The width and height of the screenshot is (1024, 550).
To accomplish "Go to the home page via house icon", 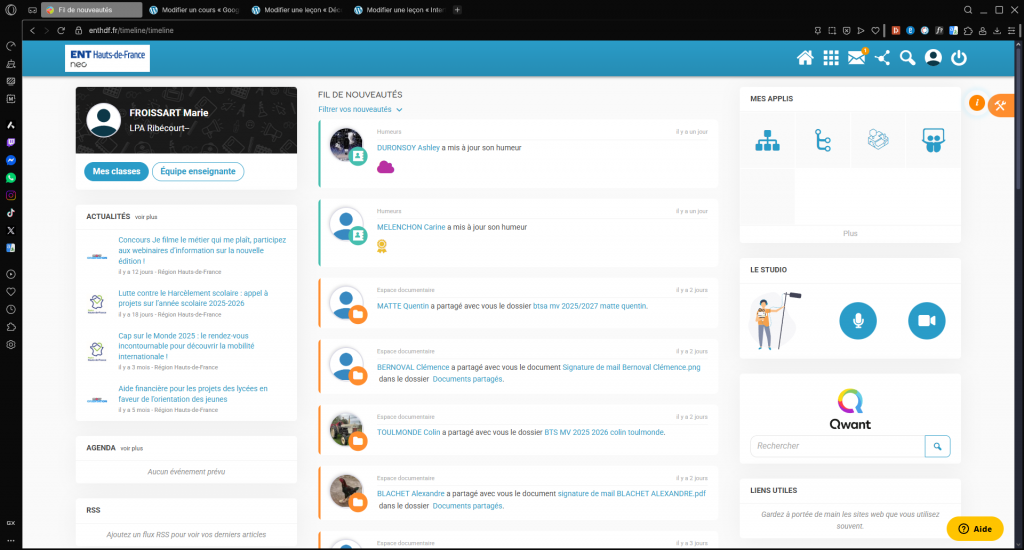I will [805, 58].
